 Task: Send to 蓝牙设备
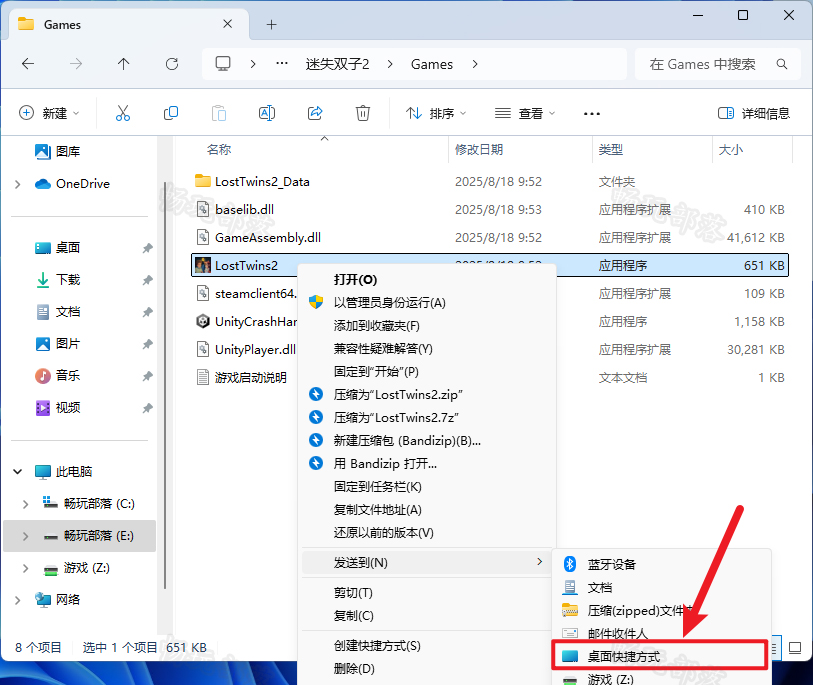[662, 564]
